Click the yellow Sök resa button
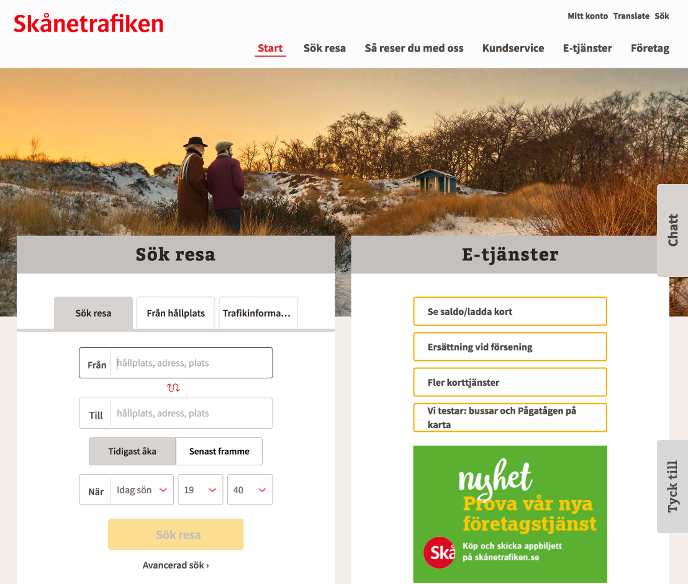Image resolution: width=688 pixels, height=584 pixels. 176,534
